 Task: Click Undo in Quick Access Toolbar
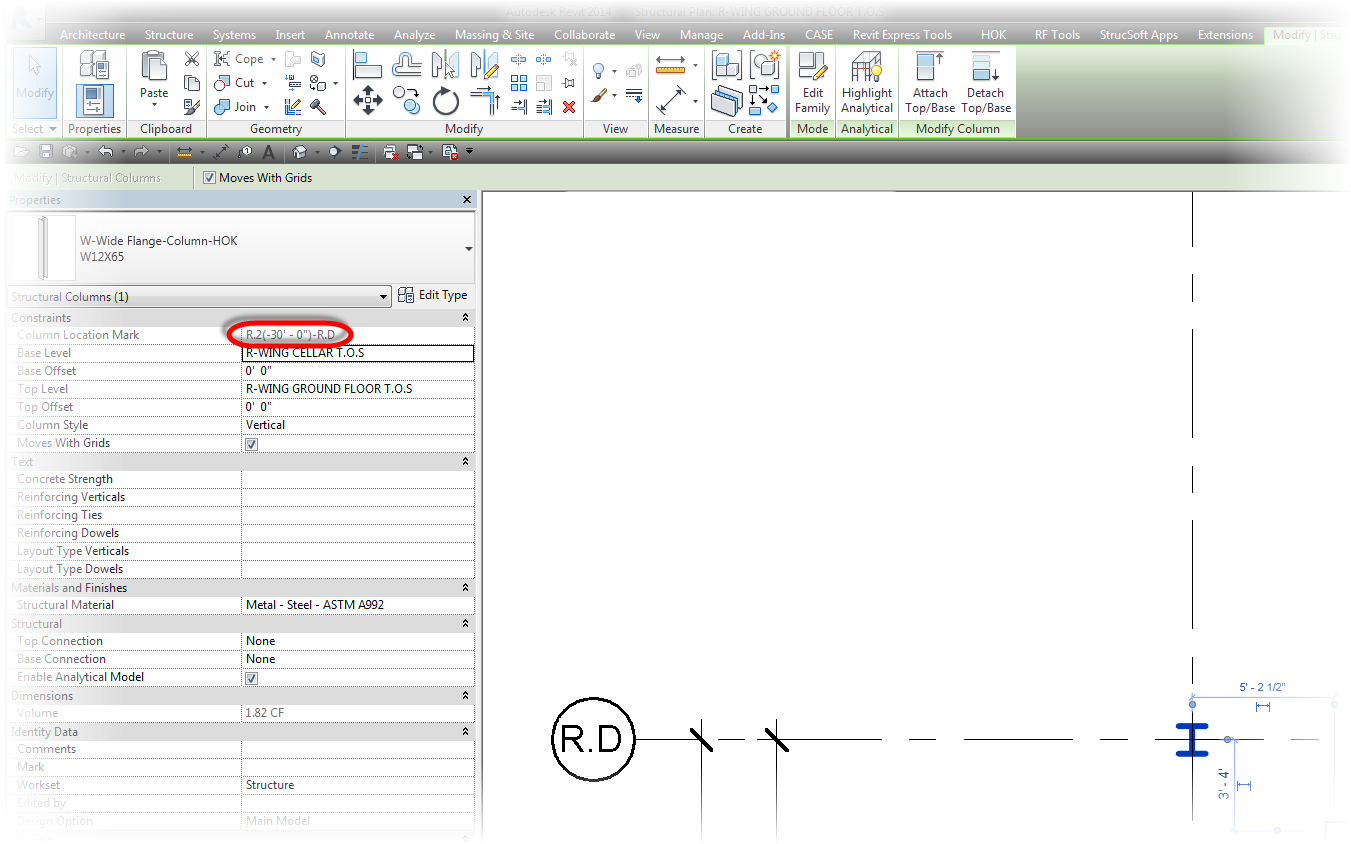105,152
